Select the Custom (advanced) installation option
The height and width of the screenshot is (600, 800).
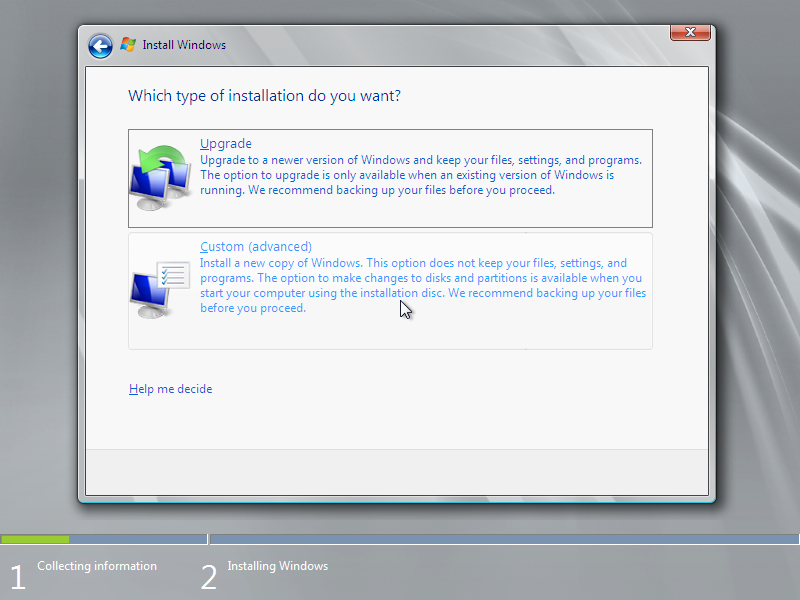tap(390, 285)
